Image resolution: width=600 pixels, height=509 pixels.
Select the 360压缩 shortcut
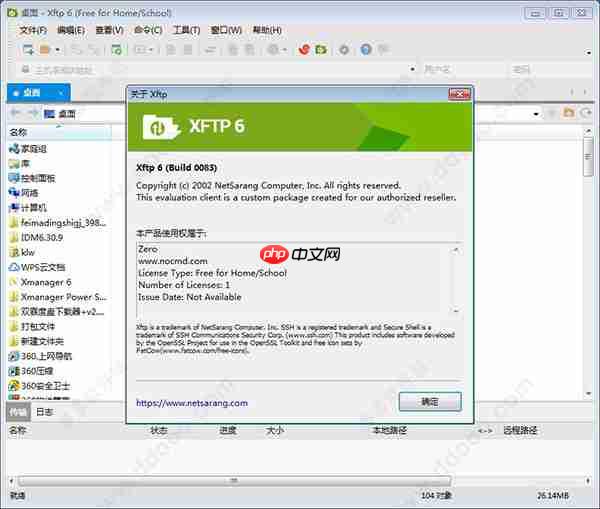(x=31, y=371)
